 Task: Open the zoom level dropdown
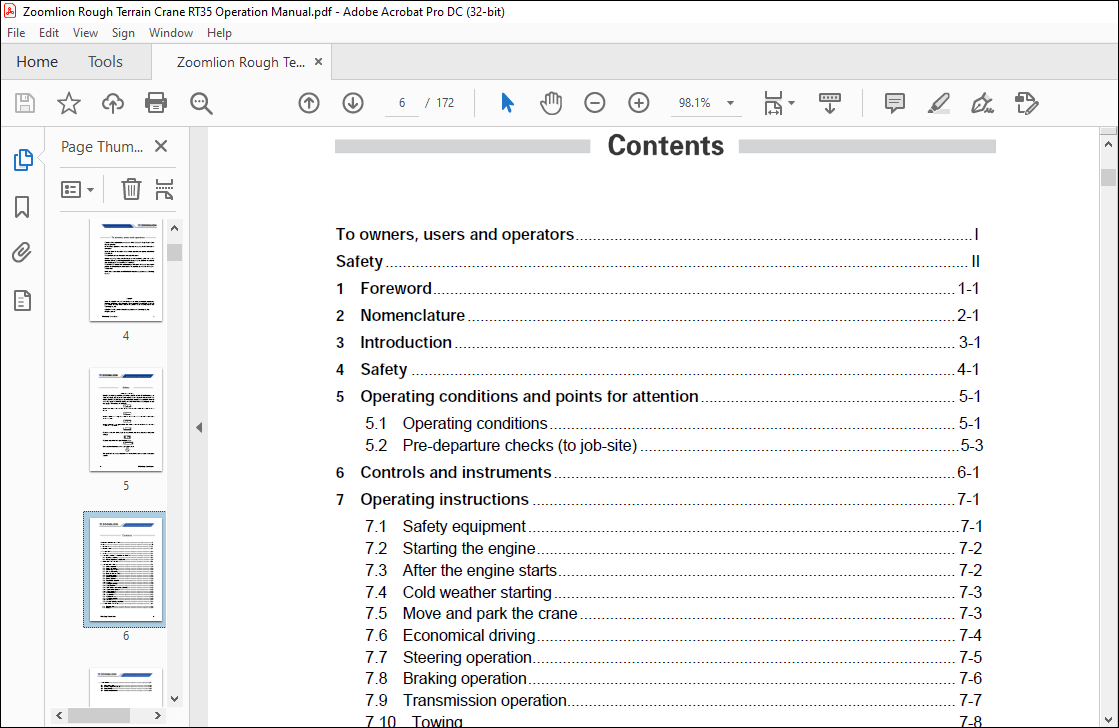click(730, 103)
